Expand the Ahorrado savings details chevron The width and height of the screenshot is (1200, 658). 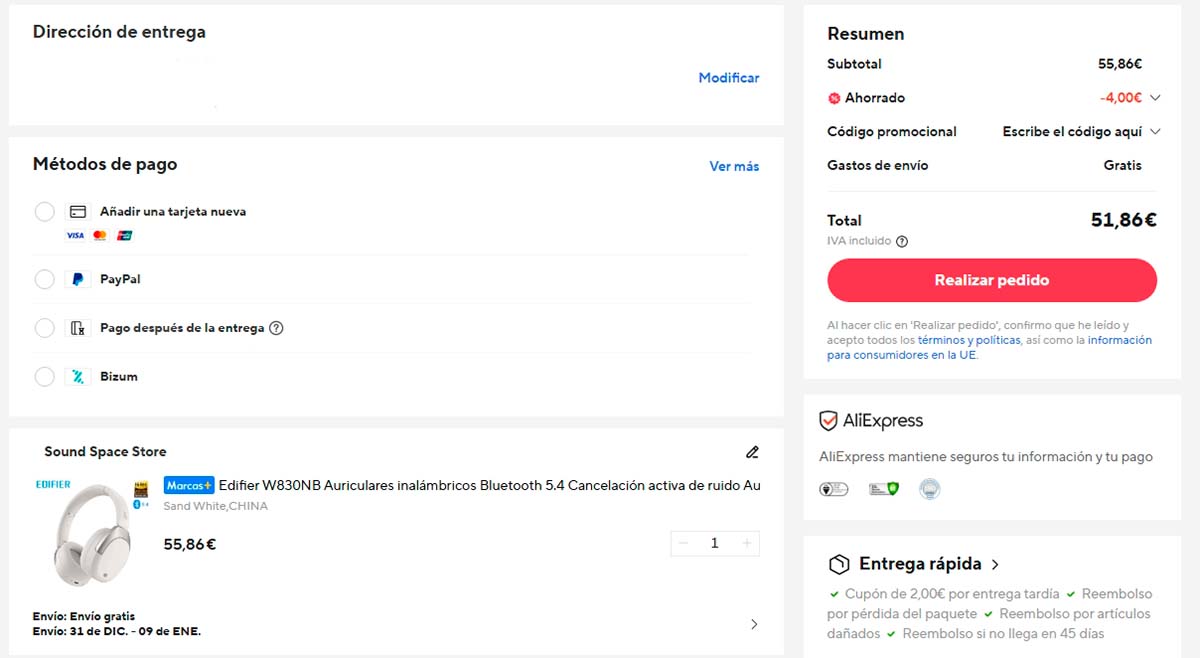[1155, 98]
